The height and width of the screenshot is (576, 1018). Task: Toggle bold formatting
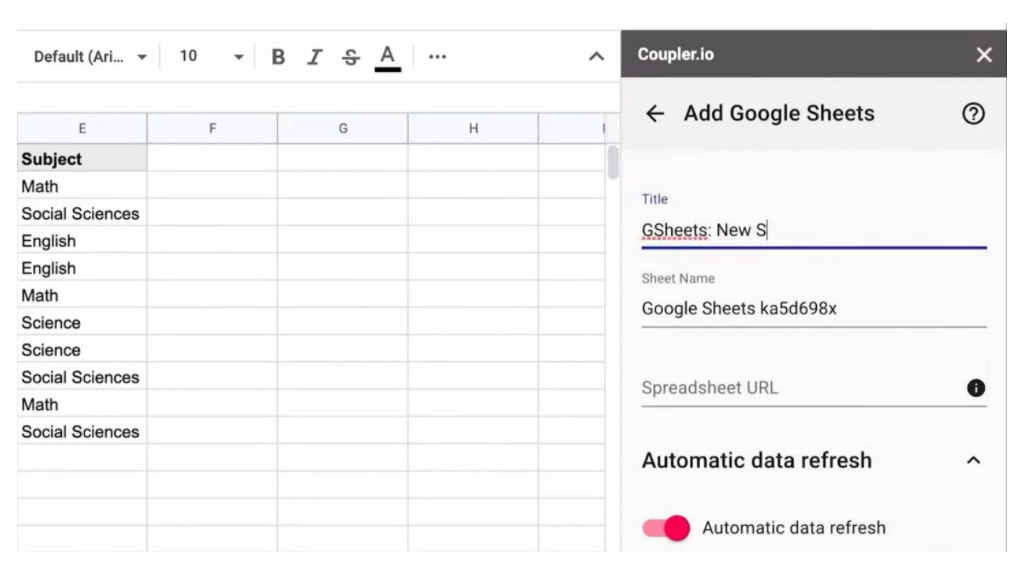coord(278,57)
